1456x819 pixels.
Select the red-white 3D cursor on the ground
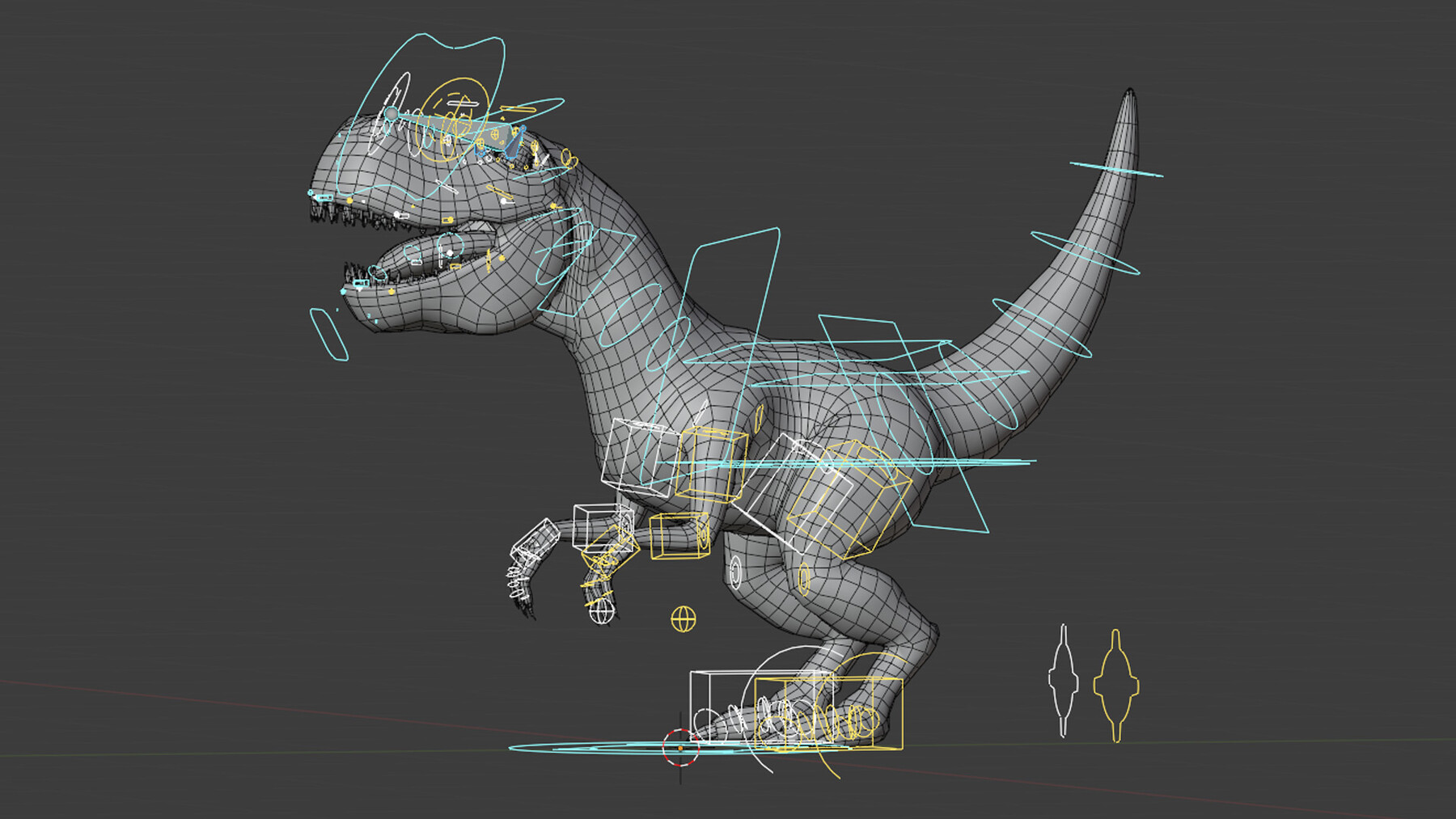coord(679,749)
